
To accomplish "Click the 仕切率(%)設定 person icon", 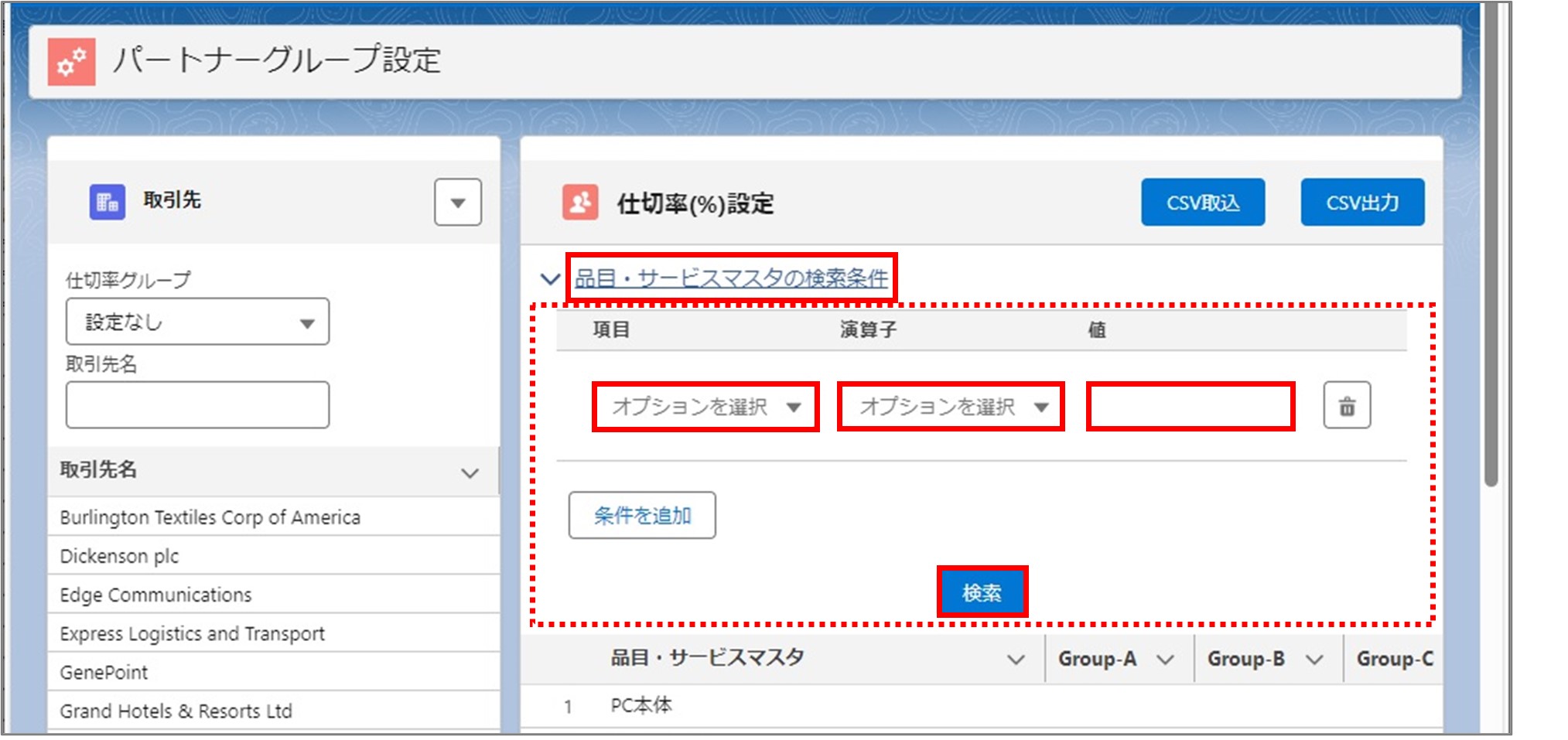I will 579,203.
